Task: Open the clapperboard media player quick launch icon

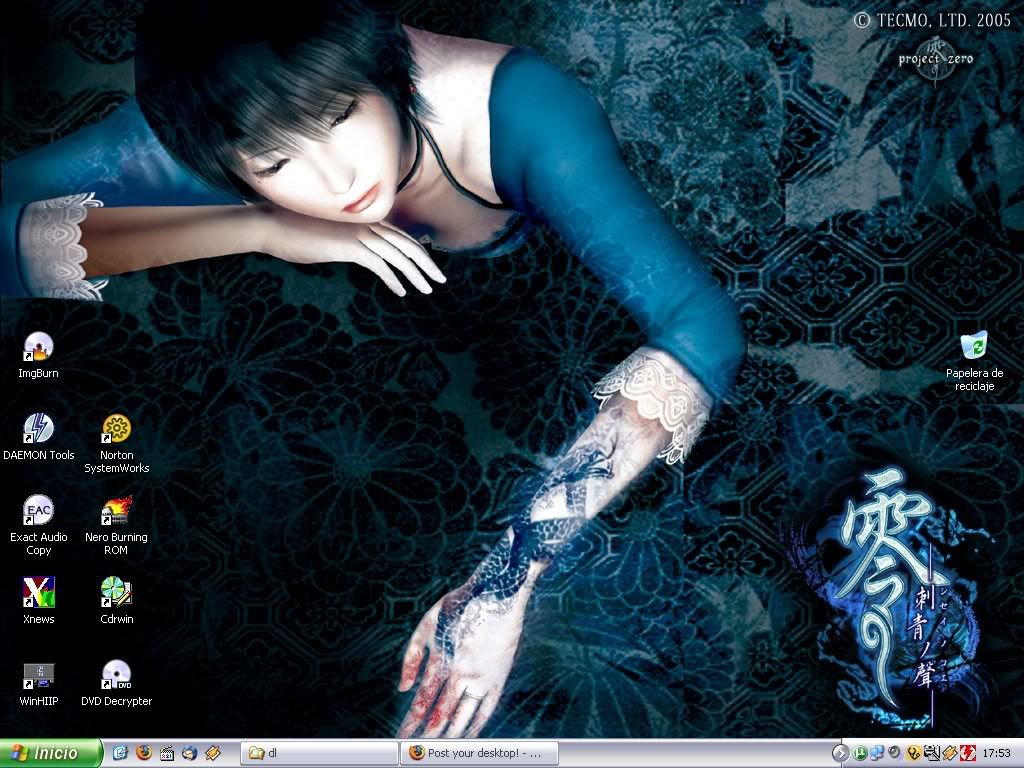Action: [167, 754]
